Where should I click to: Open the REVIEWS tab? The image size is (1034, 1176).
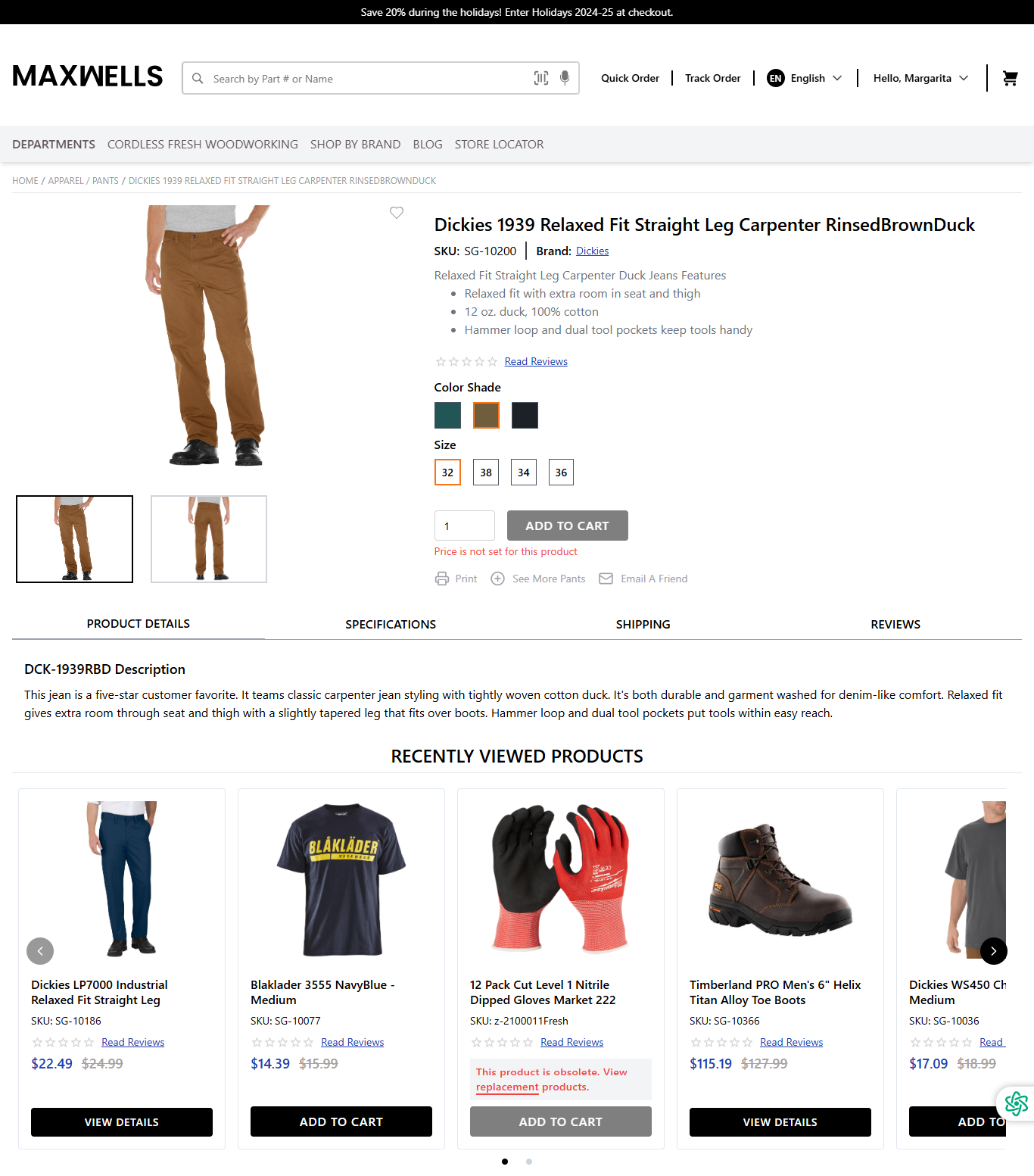point(895,625)
